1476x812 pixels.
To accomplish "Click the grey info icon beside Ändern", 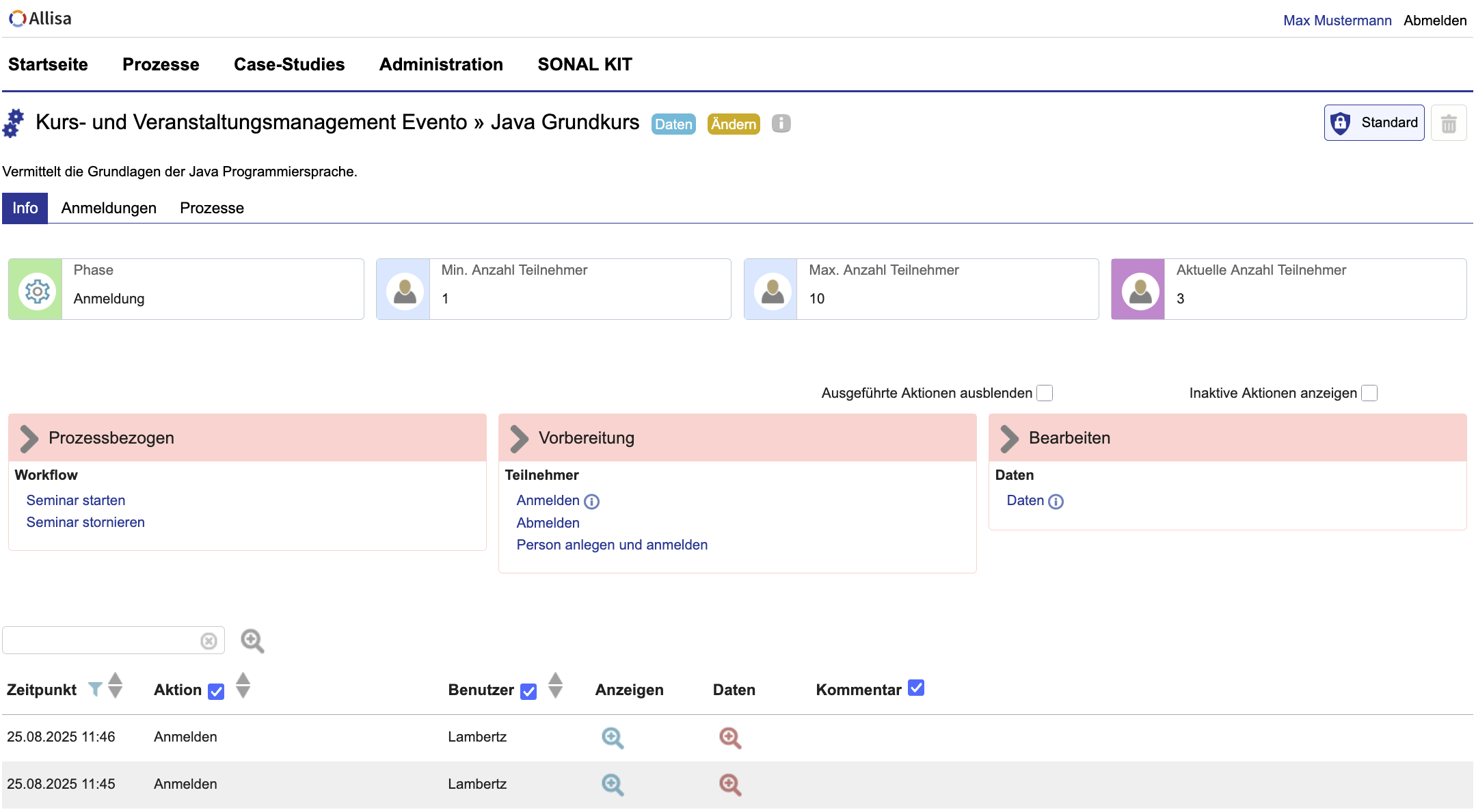I will coord(781,124).
